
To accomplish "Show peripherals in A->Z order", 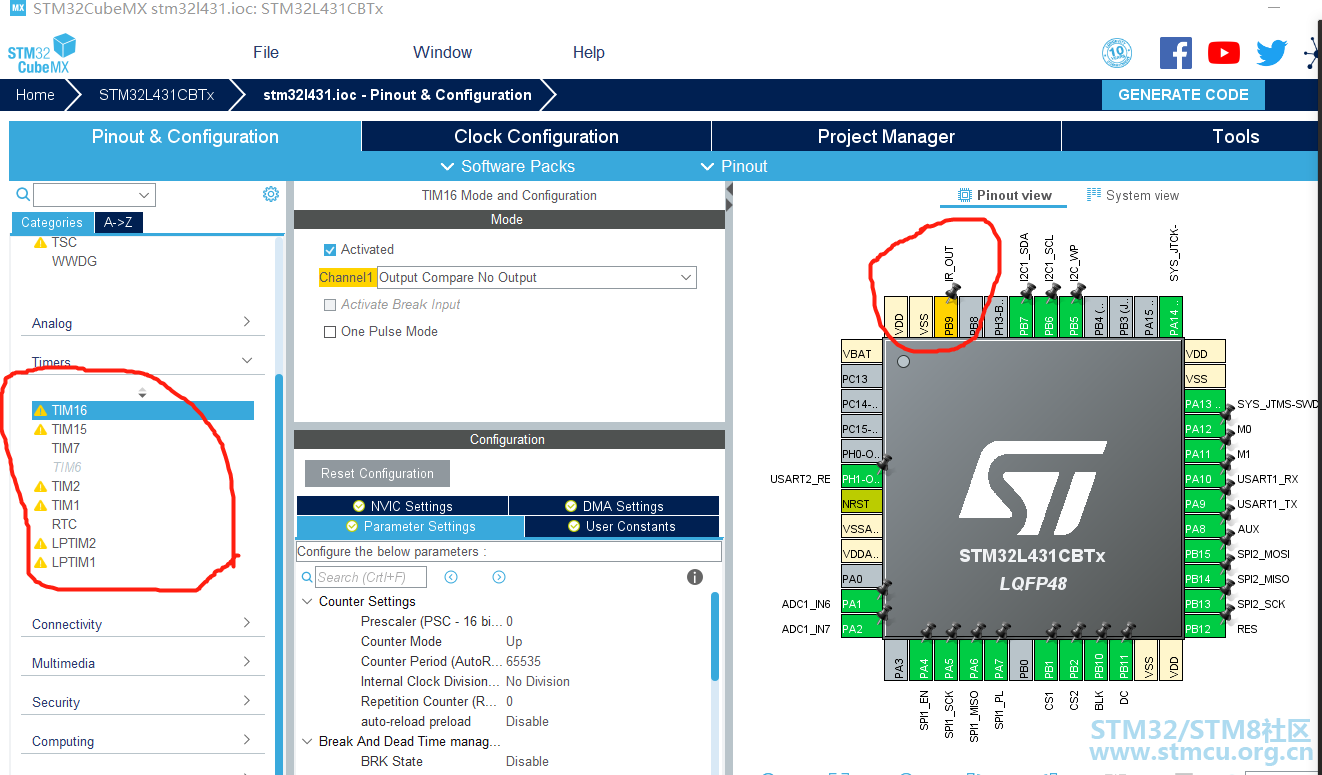I will click(119, 223).
